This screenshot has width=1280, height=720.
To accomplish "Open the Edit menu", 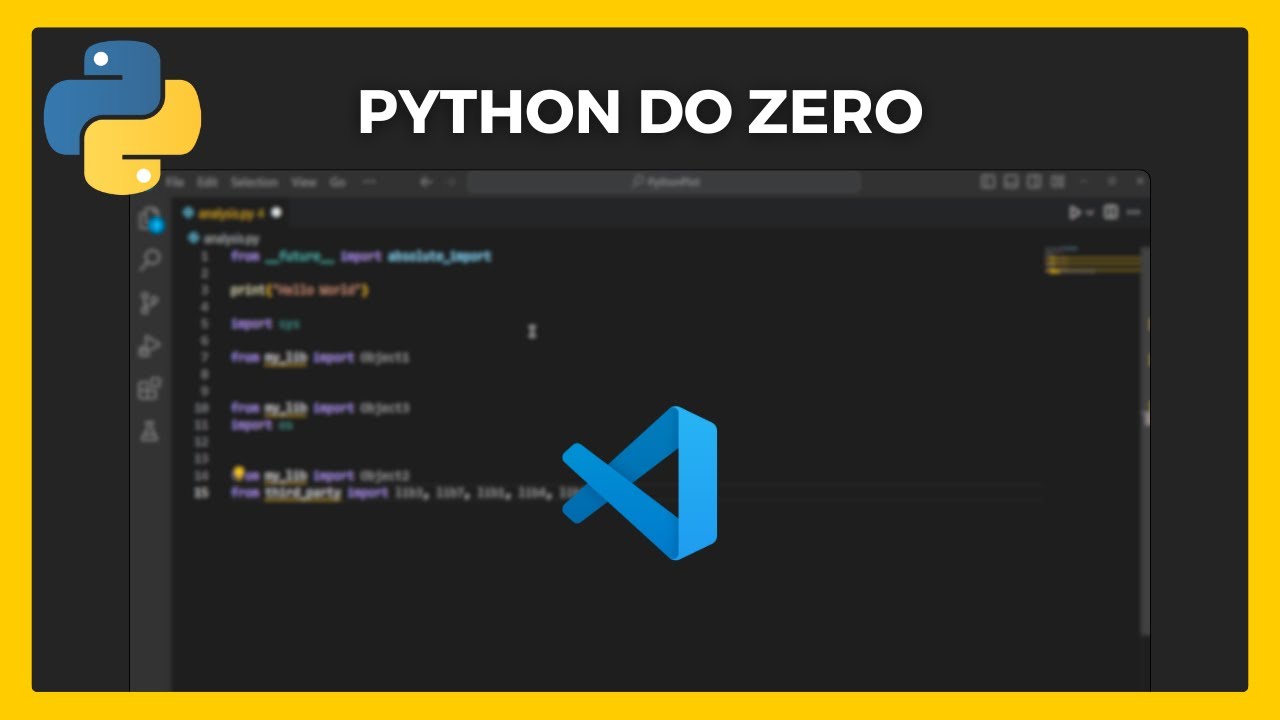I will [x=207, y=182].
